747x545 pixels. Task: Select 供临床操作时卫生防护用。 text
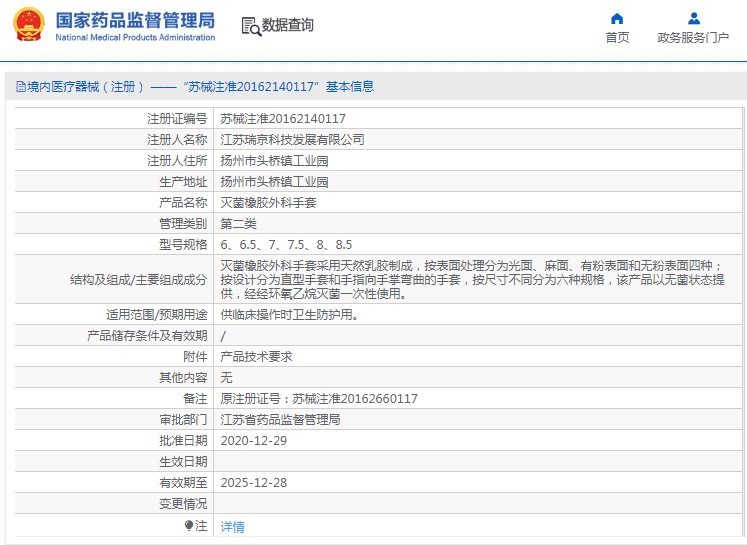tap(290, 315)
